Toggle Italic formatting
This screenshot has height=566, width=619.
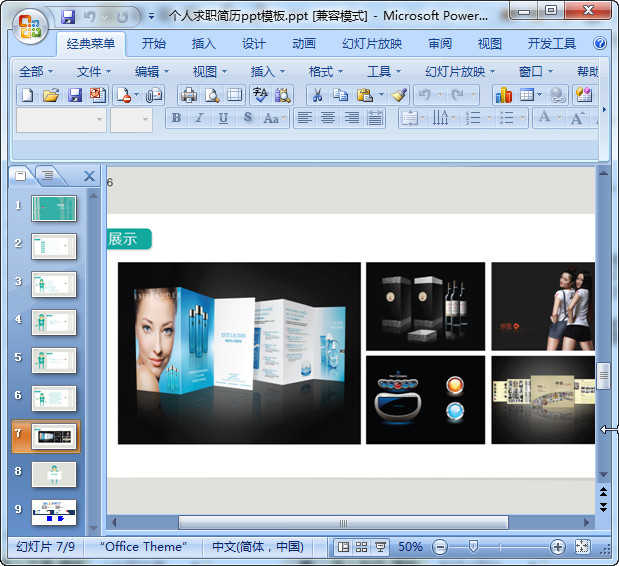point(200,118)
